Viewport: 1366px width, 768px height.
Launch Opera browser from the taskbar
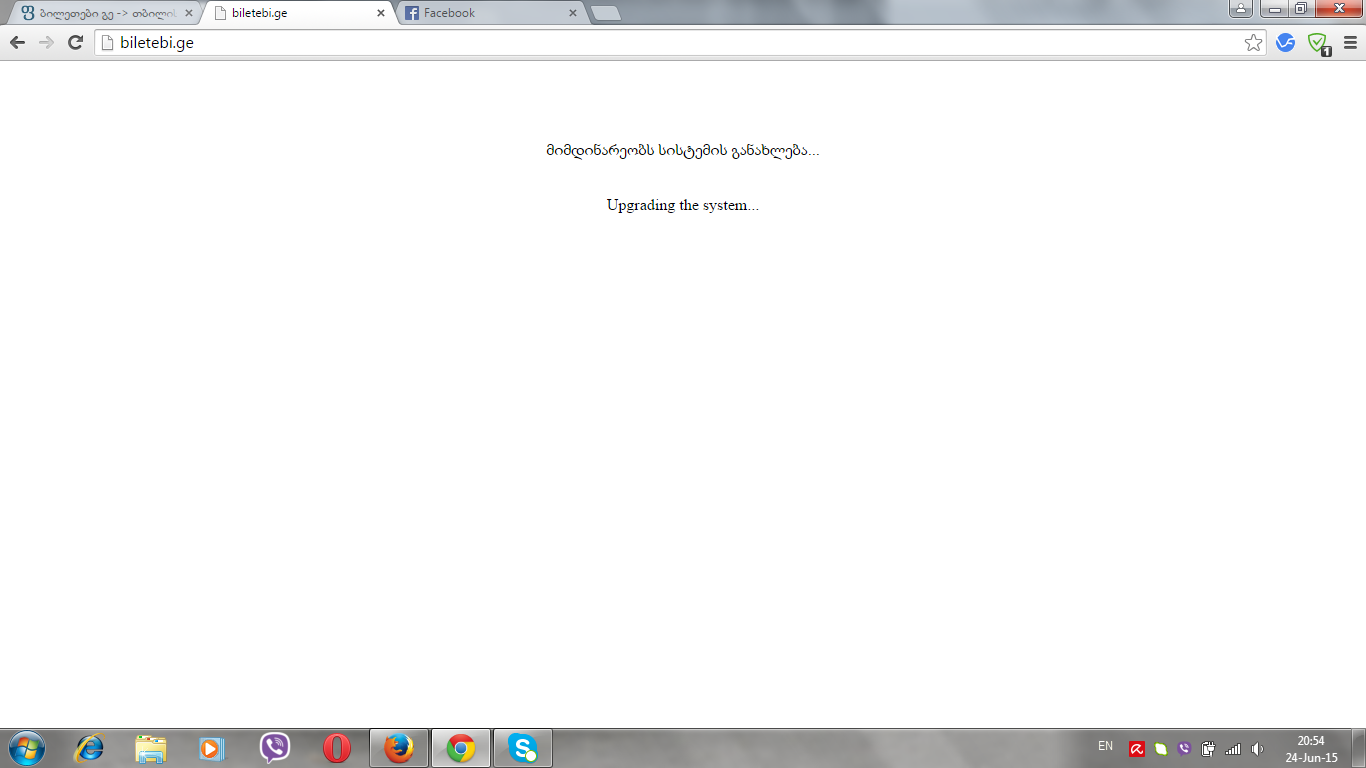click(336, 748)
